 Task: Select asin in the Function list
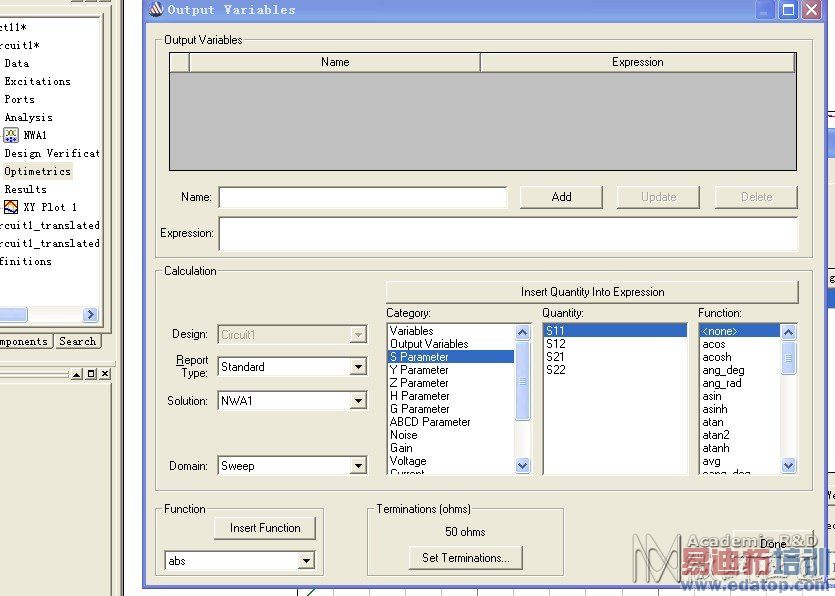[x=739, y=396]
